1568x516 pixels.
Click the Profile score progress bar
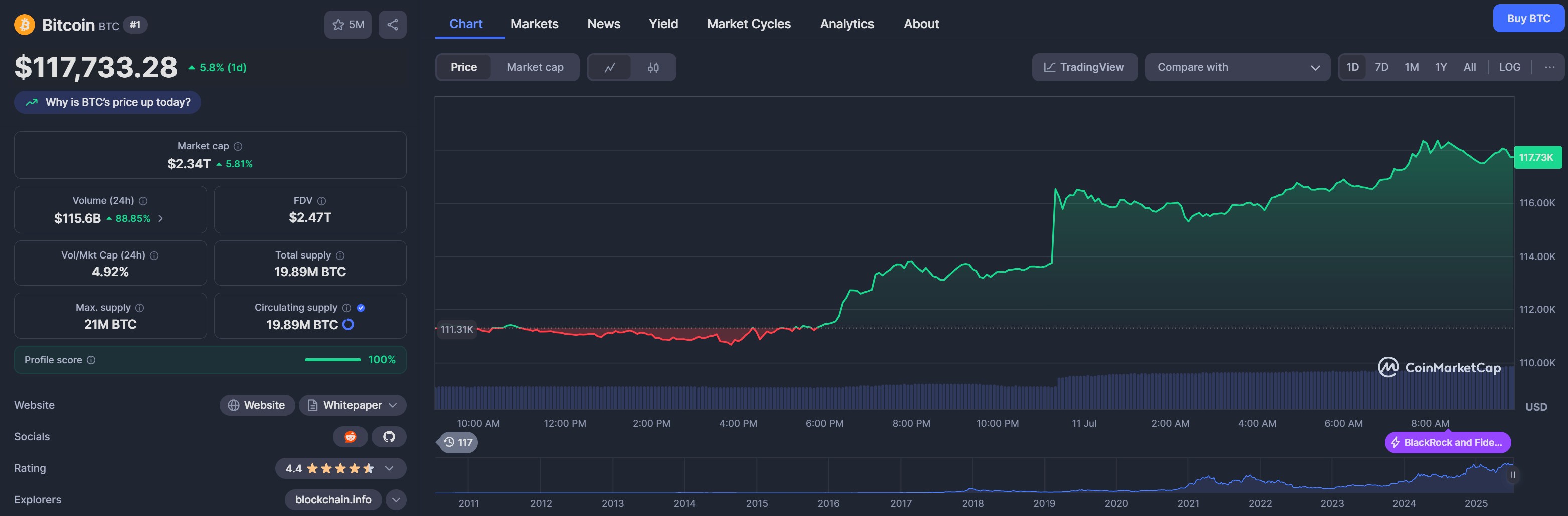coord(333,360)
